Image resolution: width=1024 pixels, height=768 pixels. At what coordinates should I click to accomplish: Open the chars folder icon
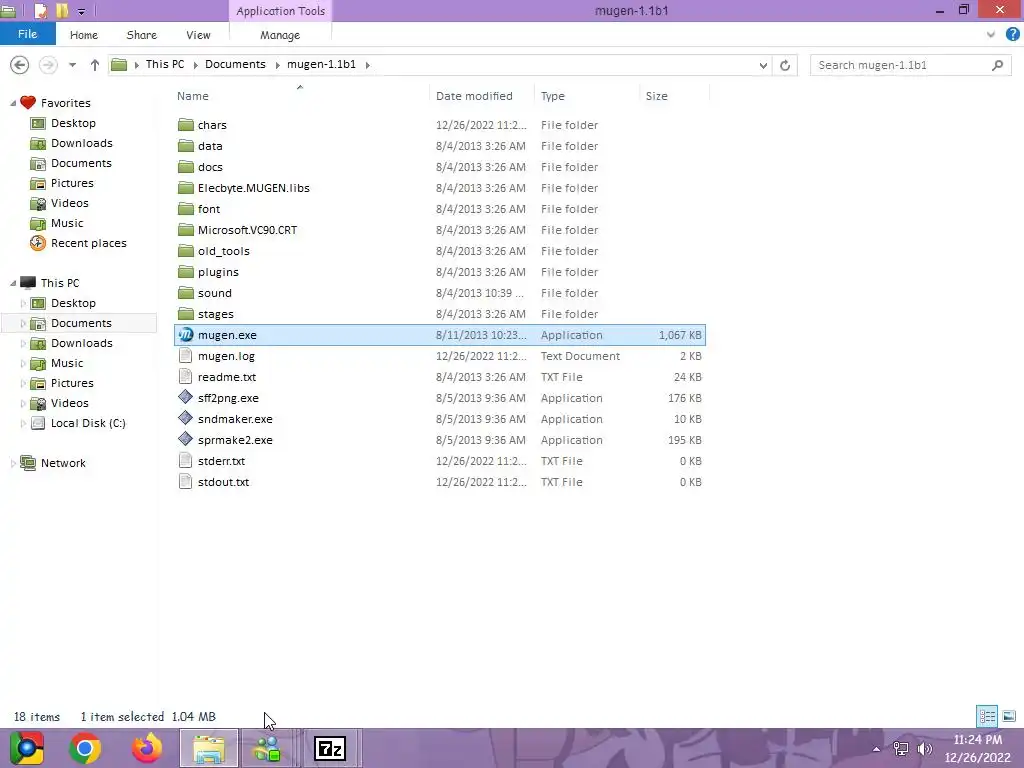coord(186,125)
